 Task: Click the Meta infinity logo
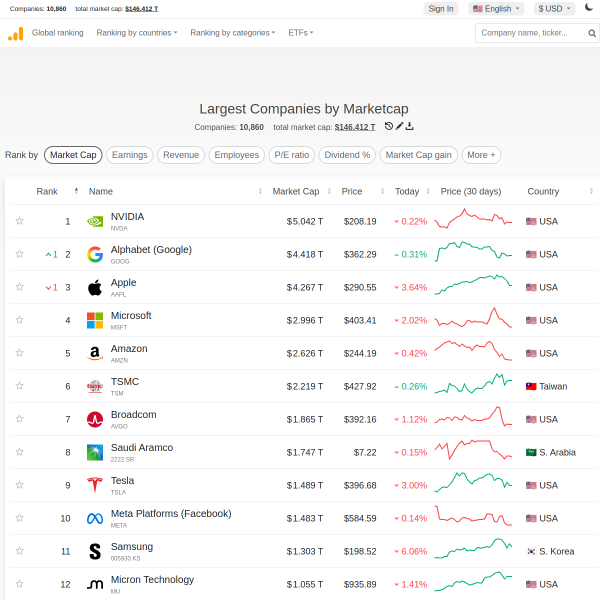(95, 518)
